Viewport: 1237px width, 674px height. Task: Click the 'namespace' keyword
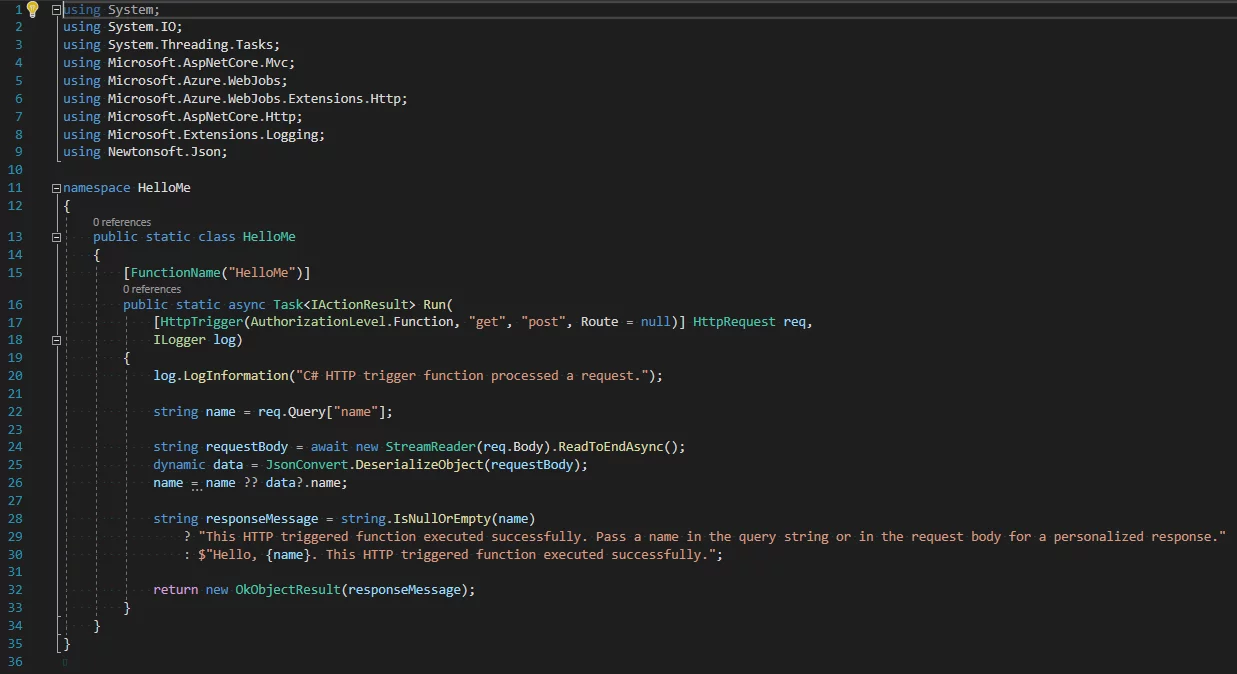click(97, 188)
